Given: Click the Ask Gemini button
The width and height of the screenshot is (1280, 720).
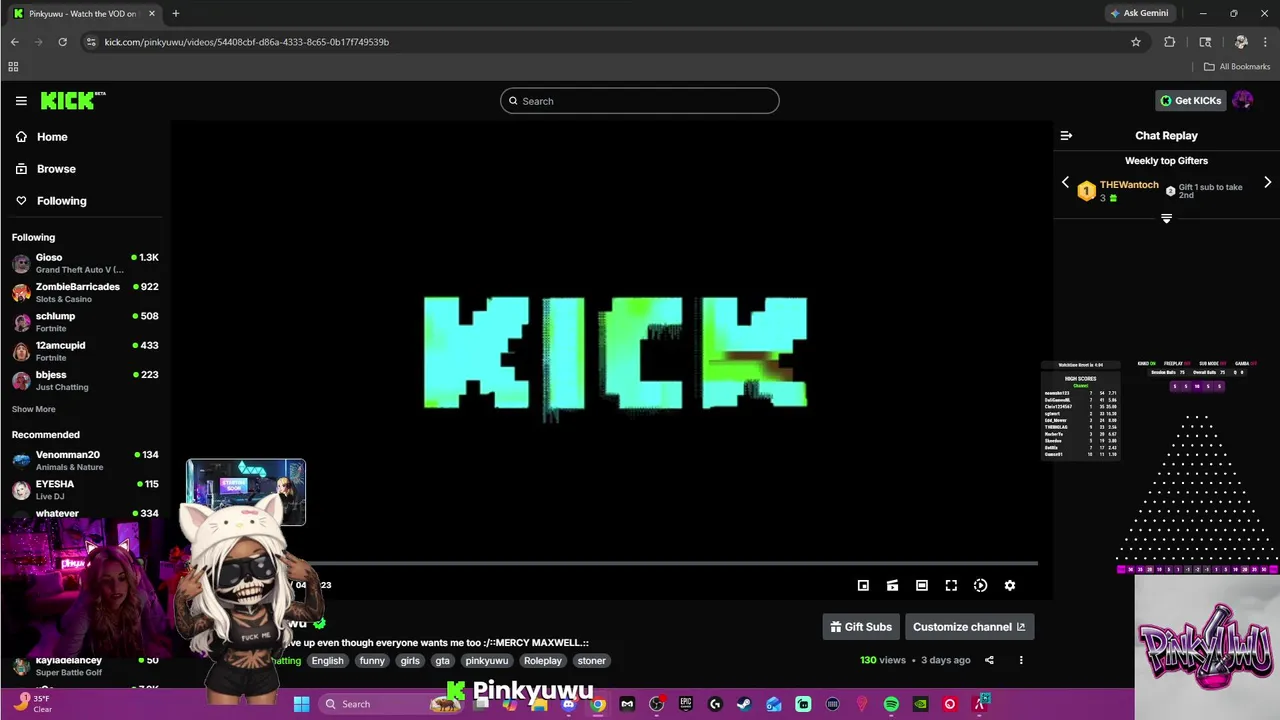Looking at the screenshot, I should (1138, 13).
